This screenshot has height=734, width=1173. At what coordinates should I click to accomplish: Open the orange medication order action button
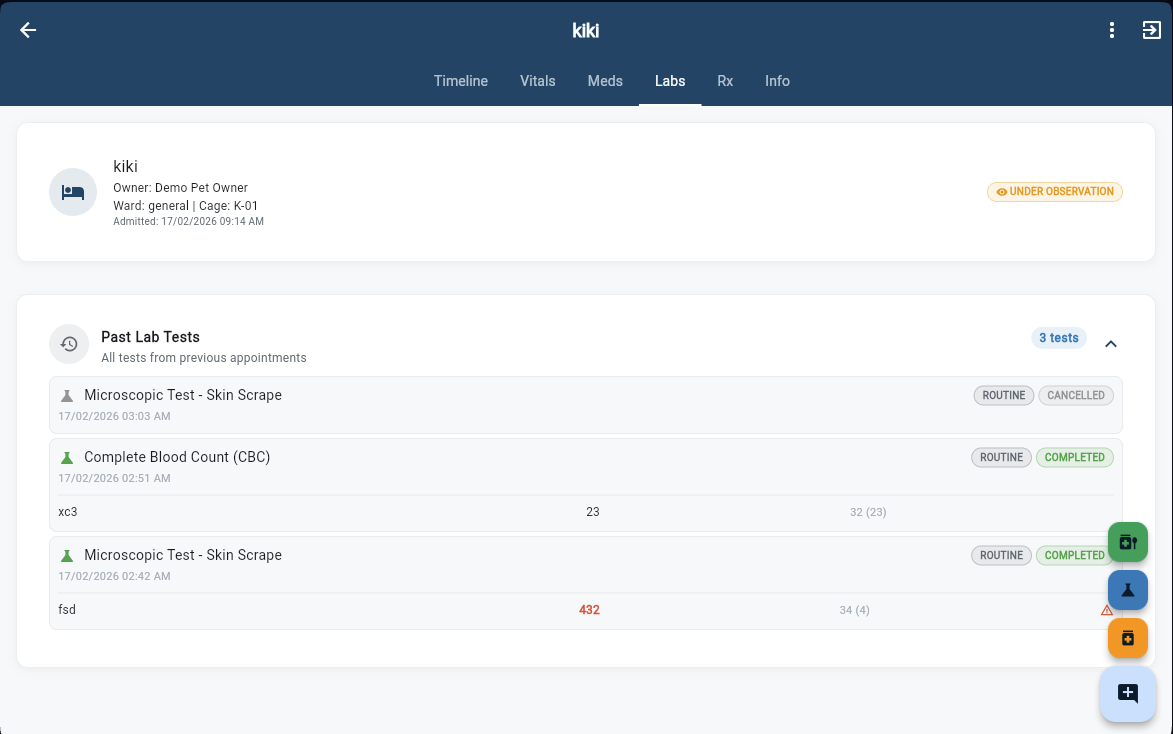[x=1127, y=637]
